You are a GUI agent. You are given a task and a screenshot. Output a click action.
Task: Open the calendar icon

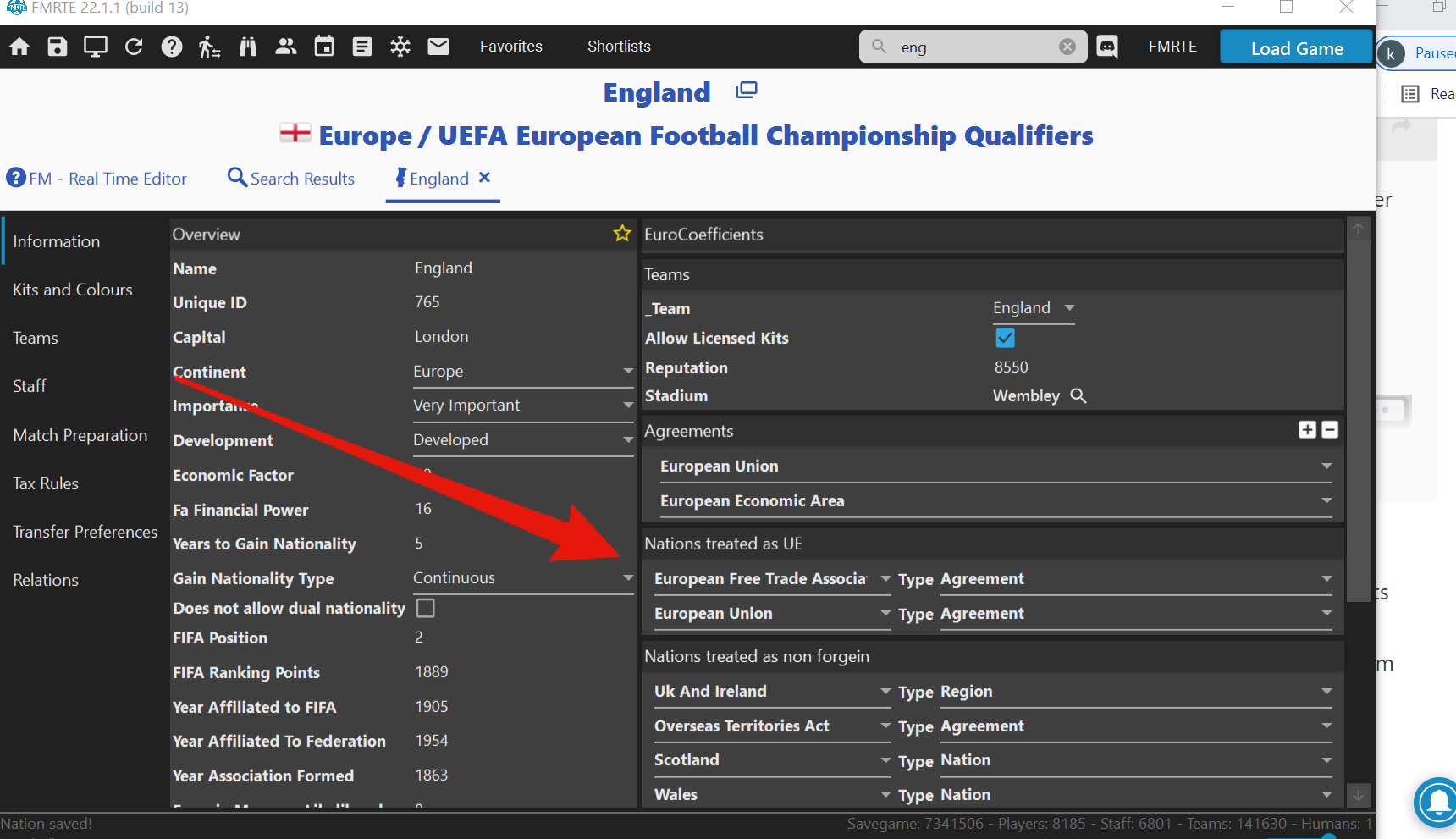pyautogui.click(x=324, y=47)
